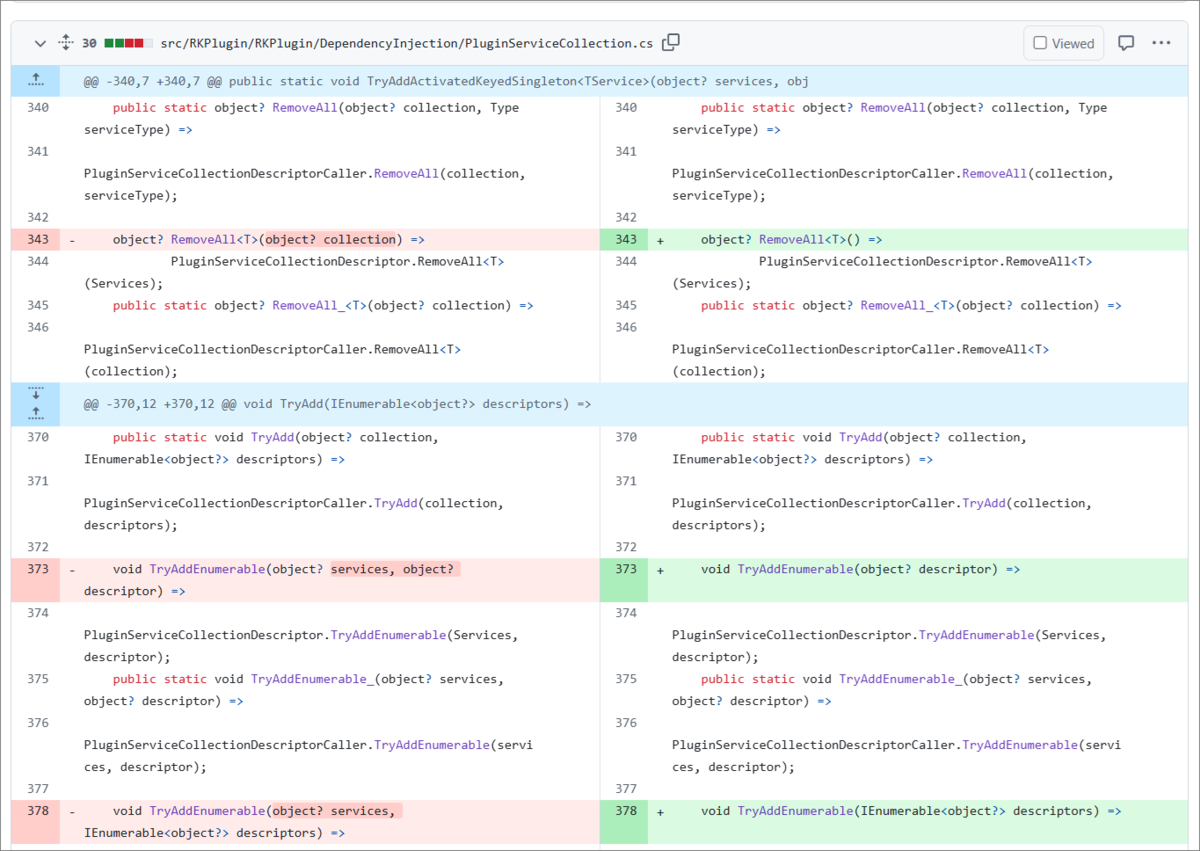Click 'TryAddEnumerable' in added line 378
1200x851 pixels.
pos(795,811)
